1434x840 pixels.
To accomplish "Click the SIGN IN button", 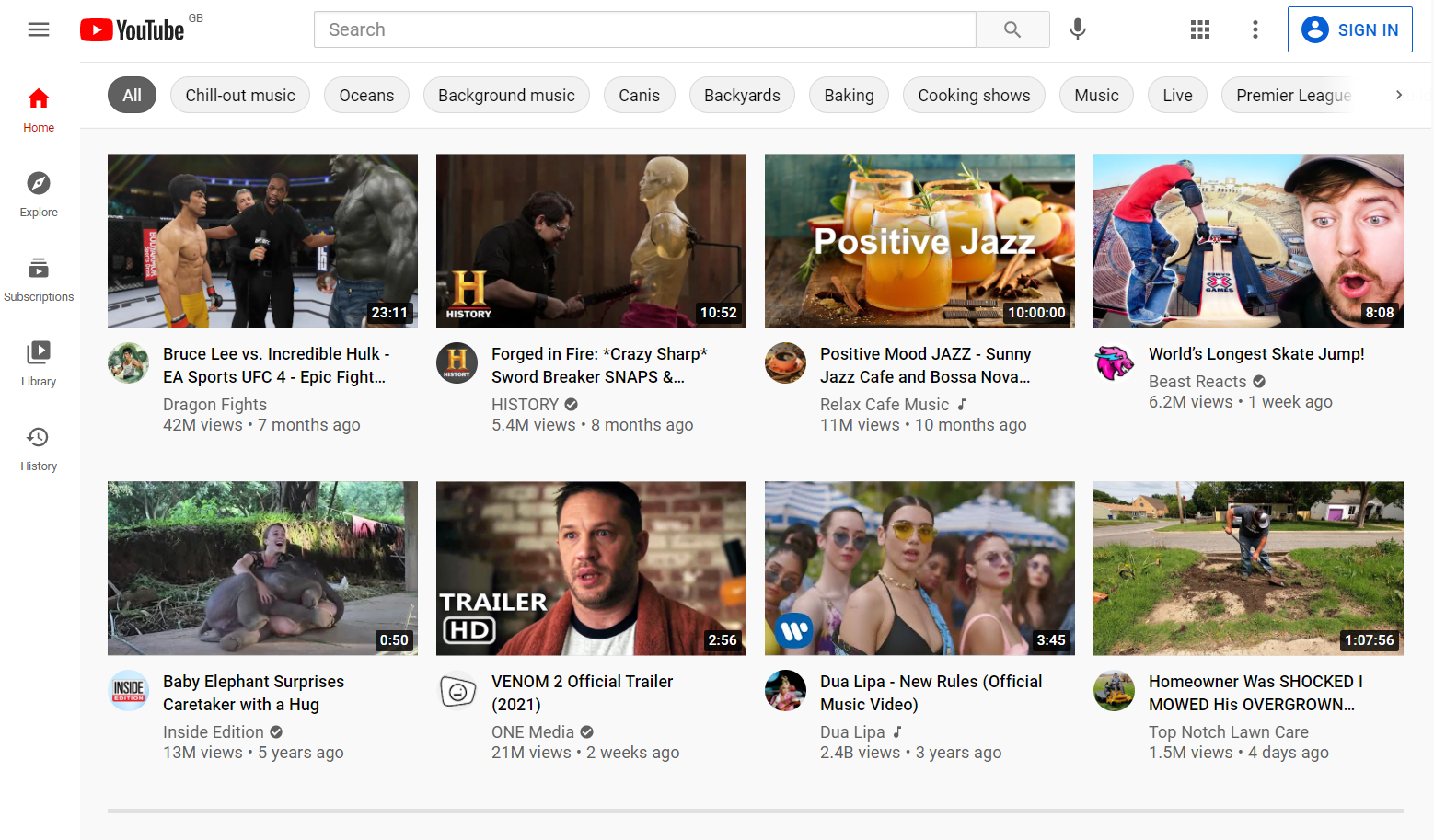I will [x=1349, y=29].
